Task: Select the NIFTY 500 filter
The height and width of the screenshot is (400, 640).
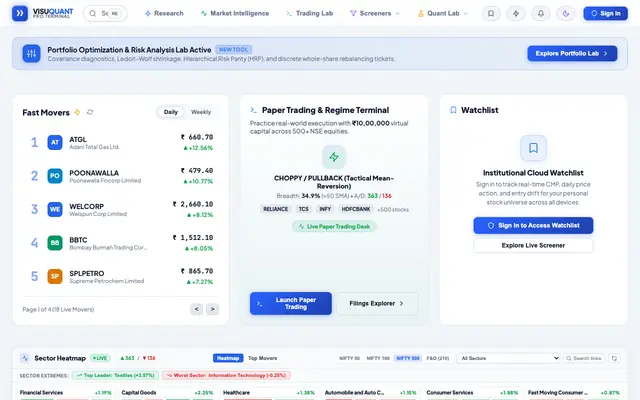Action: [x=408, y=358]
